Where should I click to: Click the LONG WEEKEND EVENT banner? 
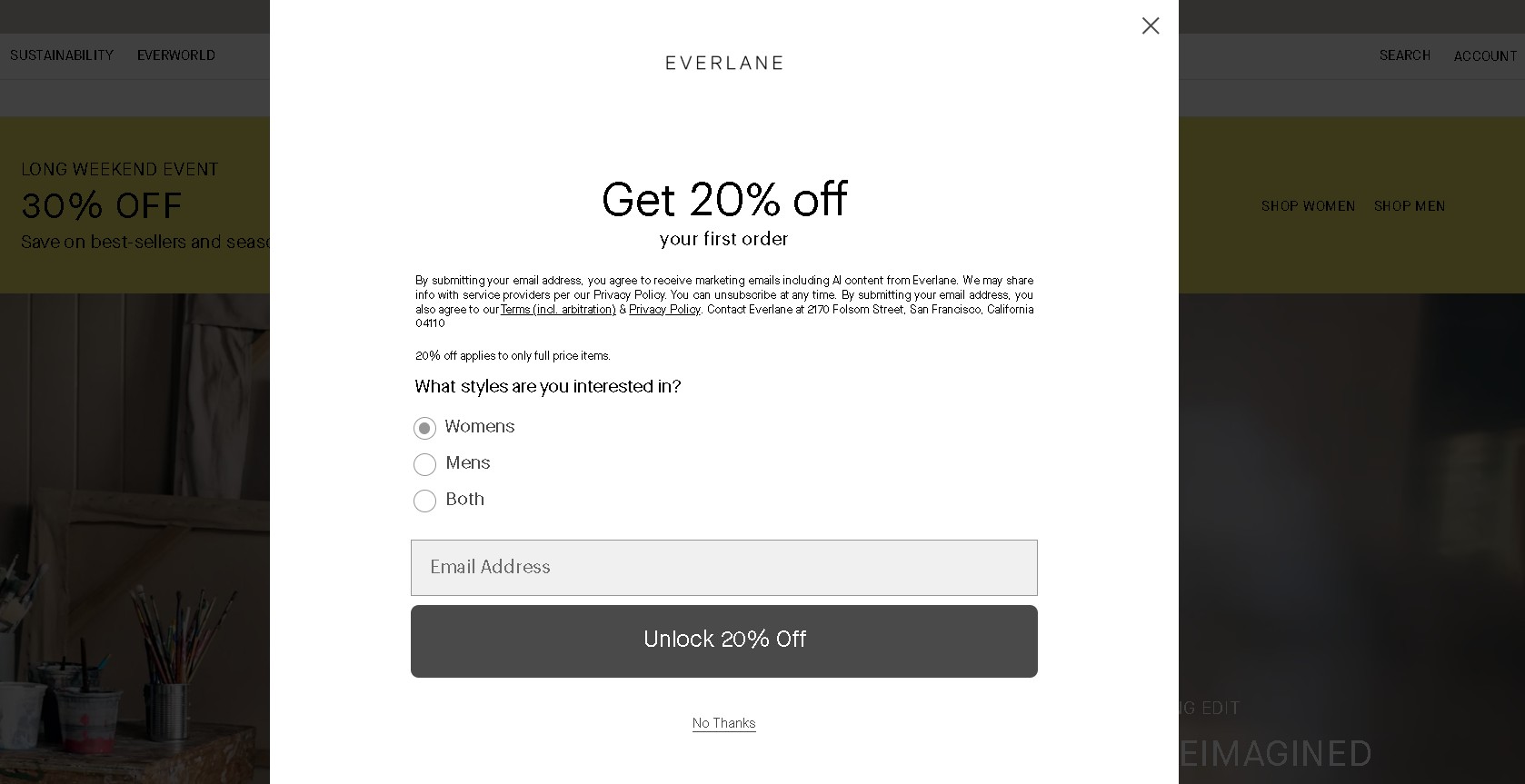tap(119, 169)
